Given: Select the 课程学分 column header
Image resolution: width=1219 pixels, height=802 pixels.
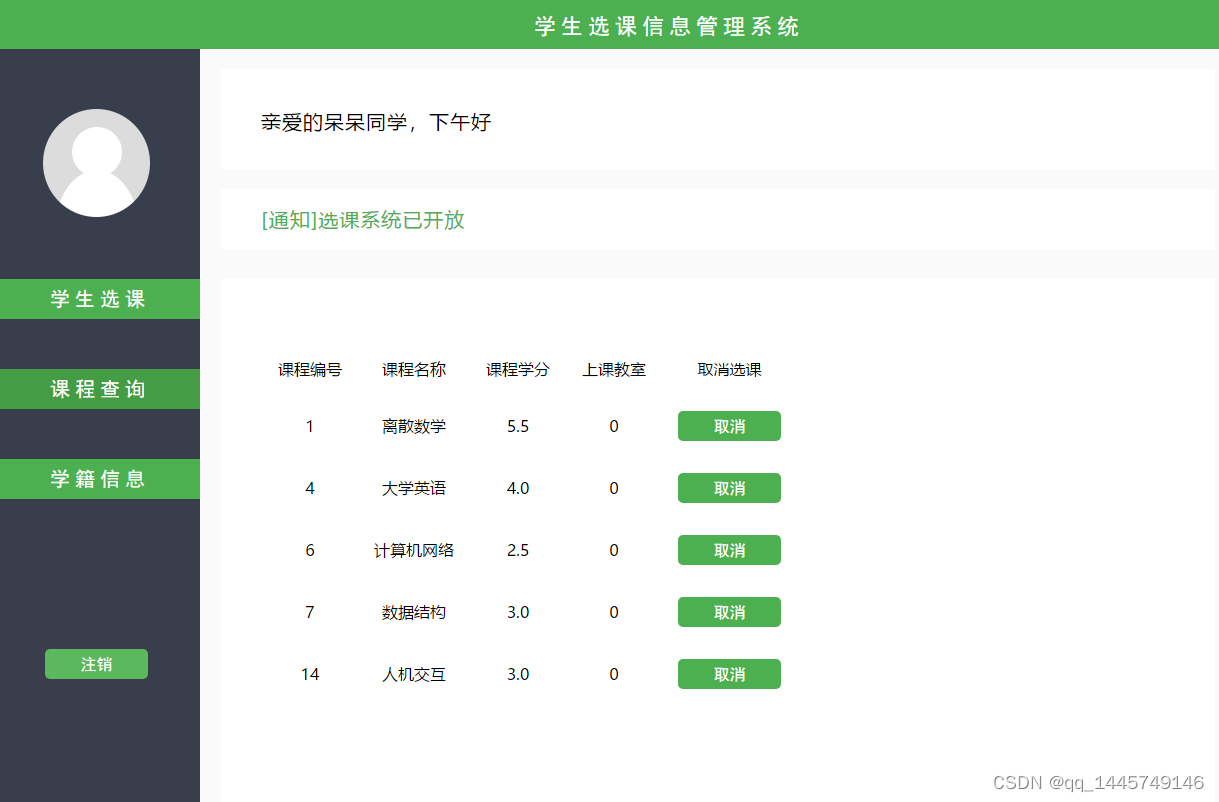Looking at the screenshot, I should (518, 370).
